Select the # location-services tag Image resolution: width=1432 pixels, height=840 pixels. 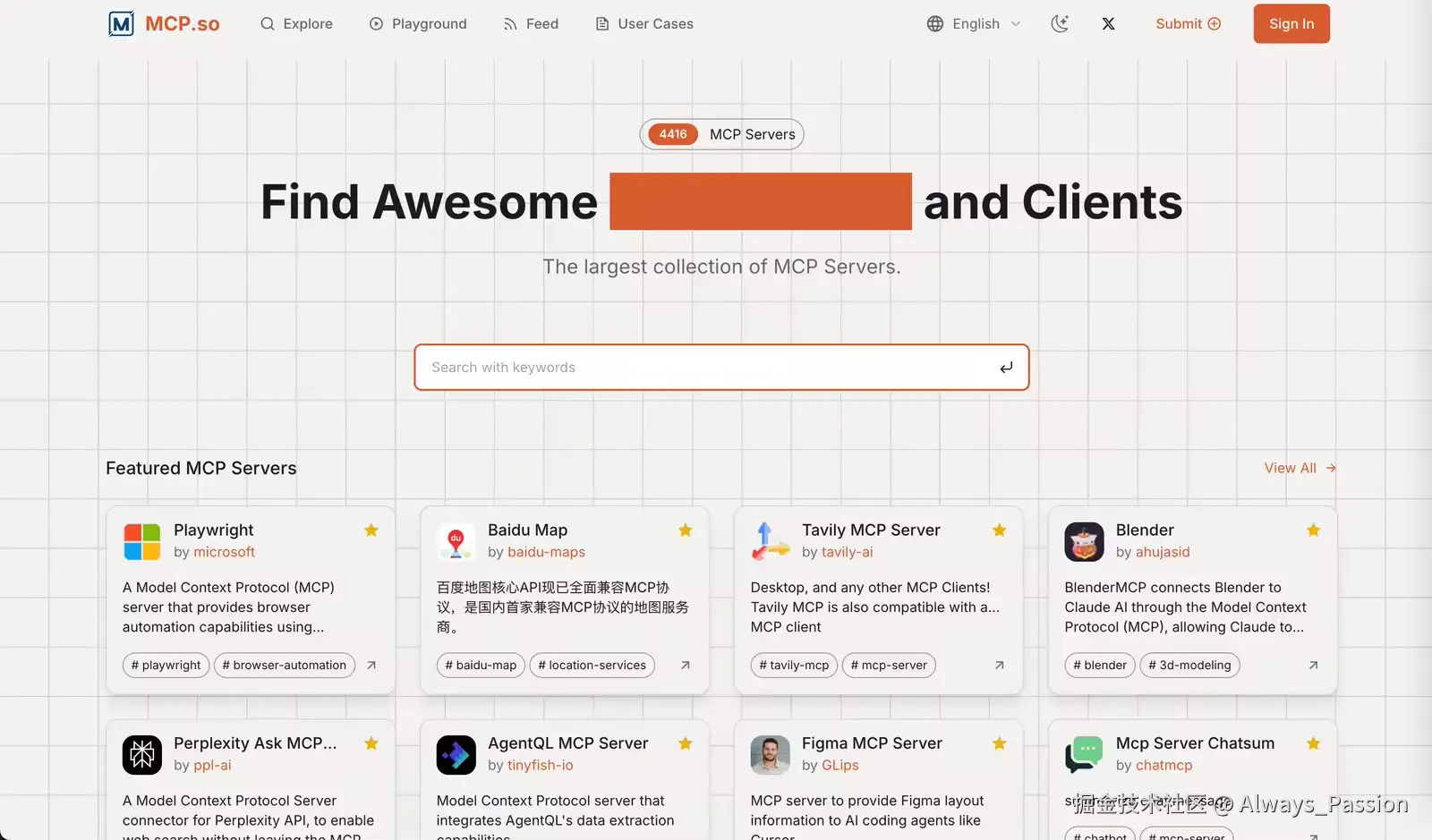[x=592, y=666]
